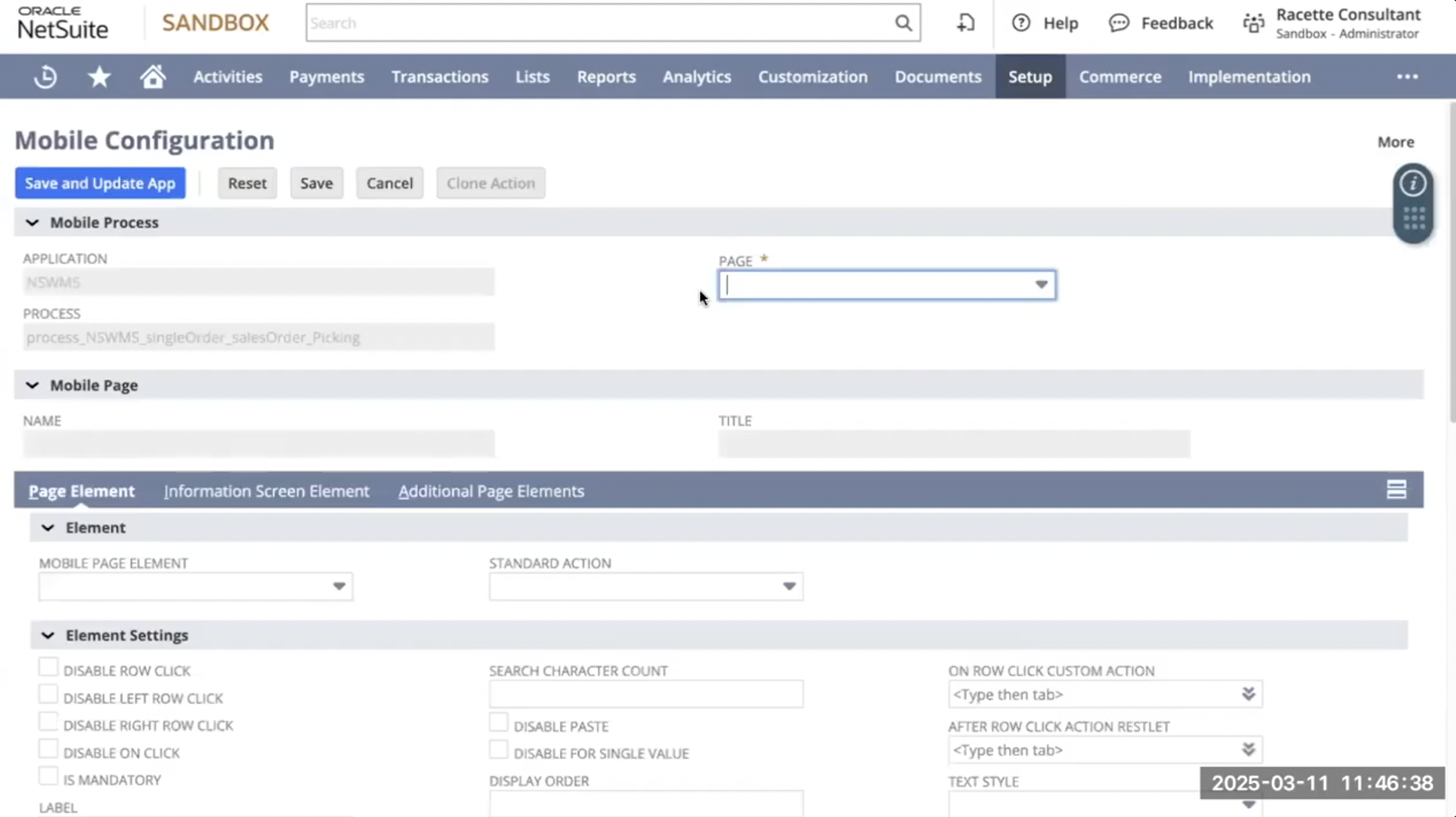
Task: Open the Customization menu
Action: [812, 77]
